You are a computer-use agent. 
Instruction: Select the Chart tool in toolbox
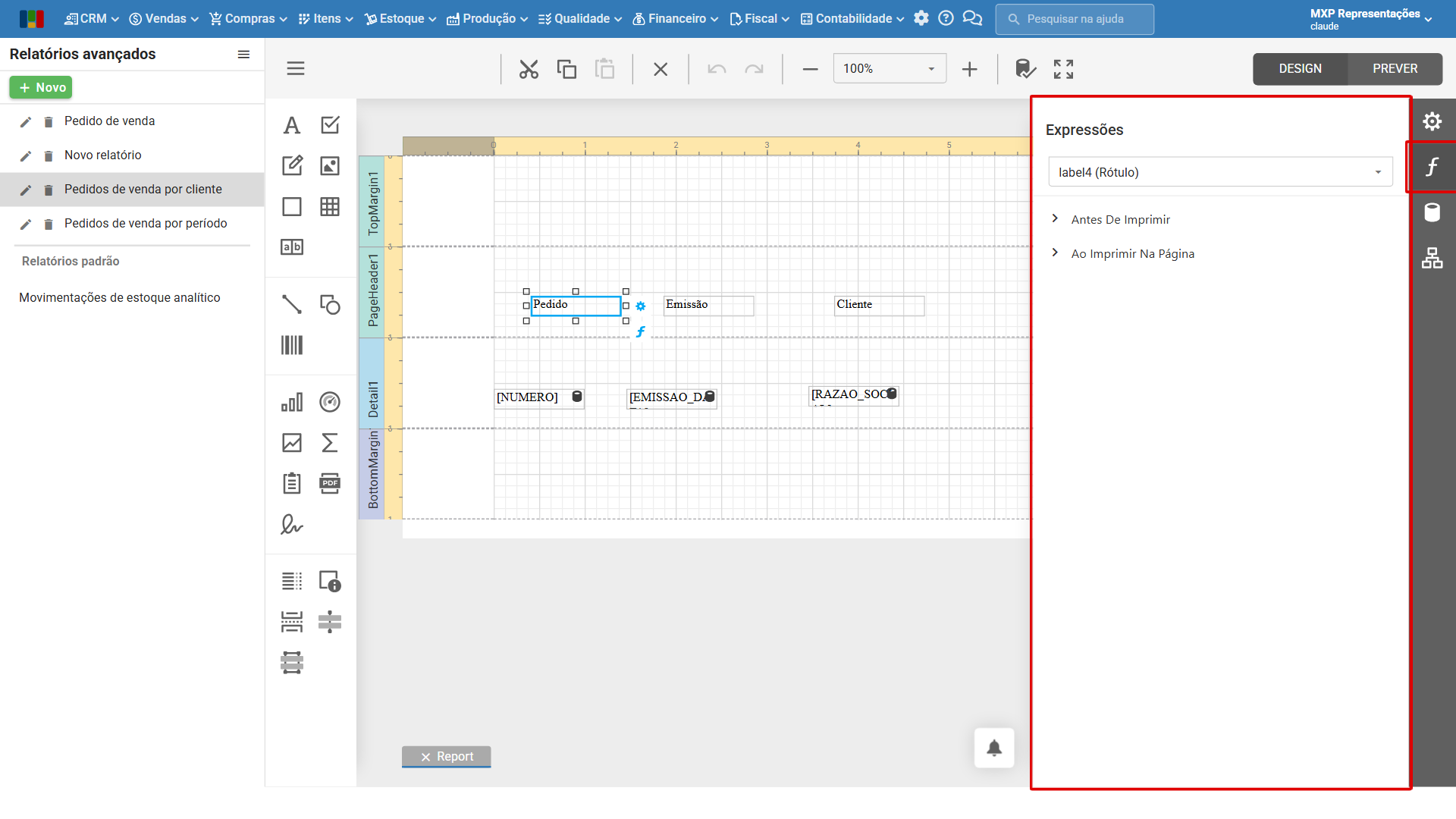[x=292, y=402]
